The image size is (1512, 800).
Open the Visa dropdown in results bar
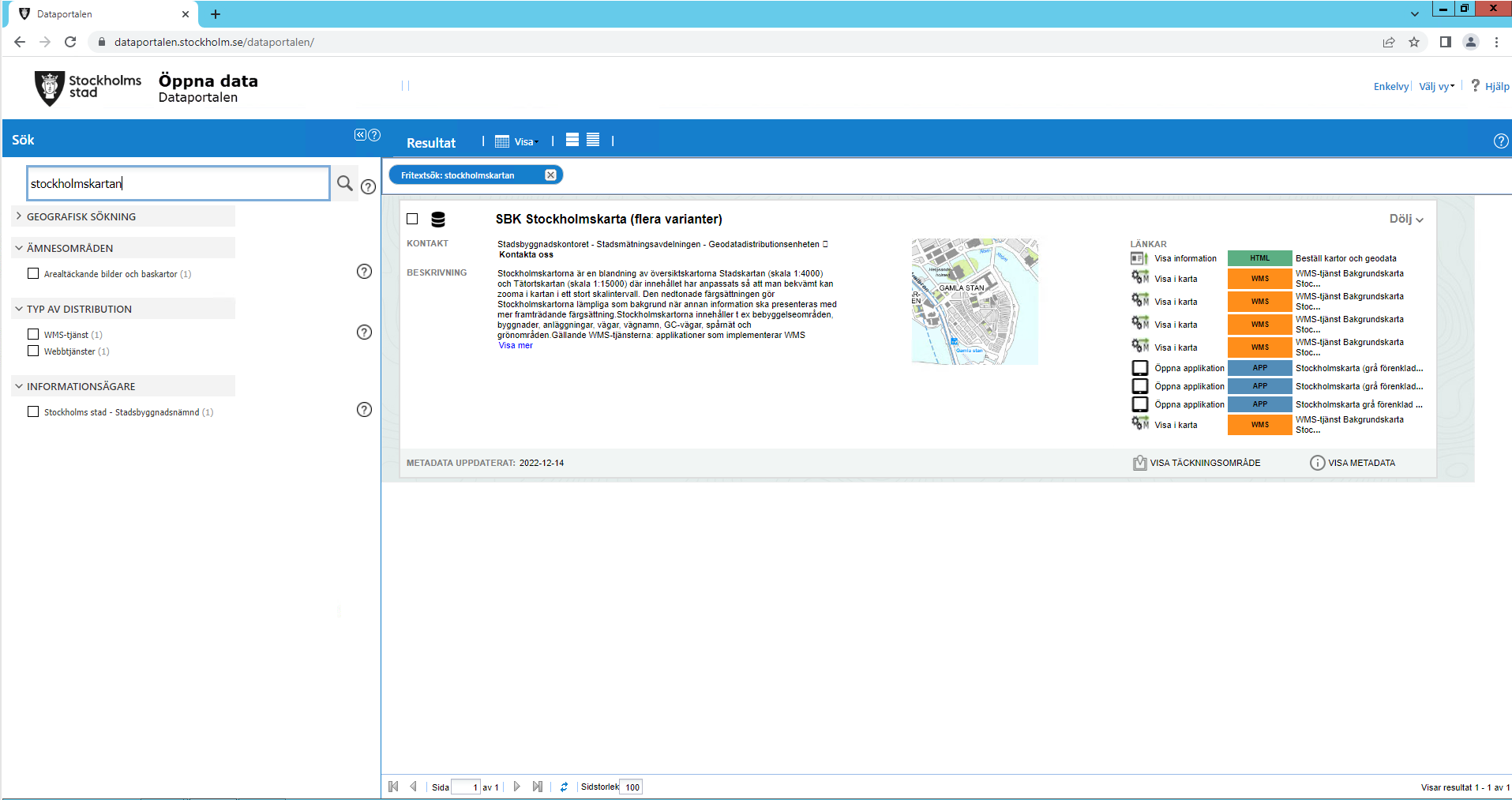point(518,141)
